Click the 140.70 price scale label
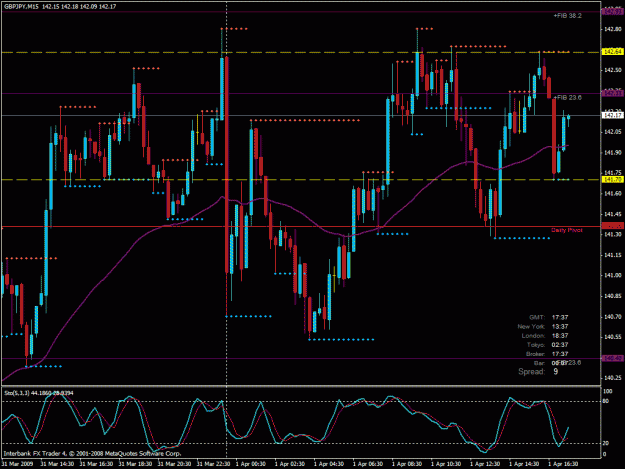Image resolution: width=625 pixels, height=469 pixels. (x=613, y=317)
